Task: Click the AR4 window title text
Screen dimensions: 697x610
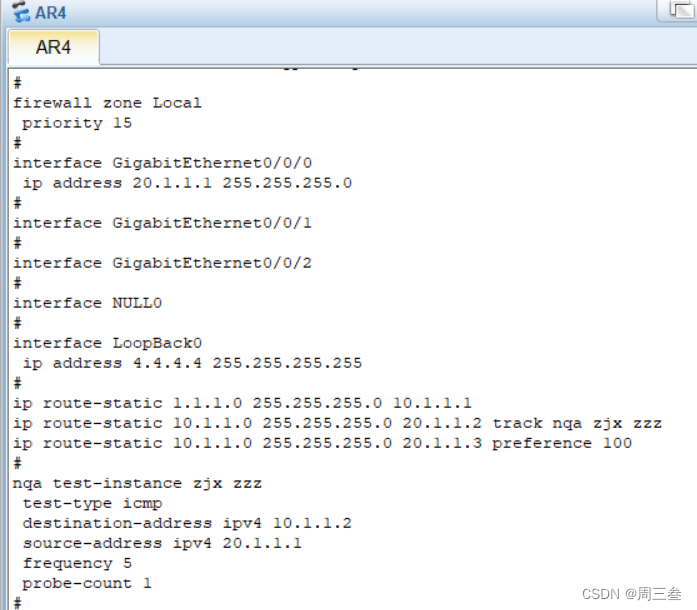Action: (51, 13)
